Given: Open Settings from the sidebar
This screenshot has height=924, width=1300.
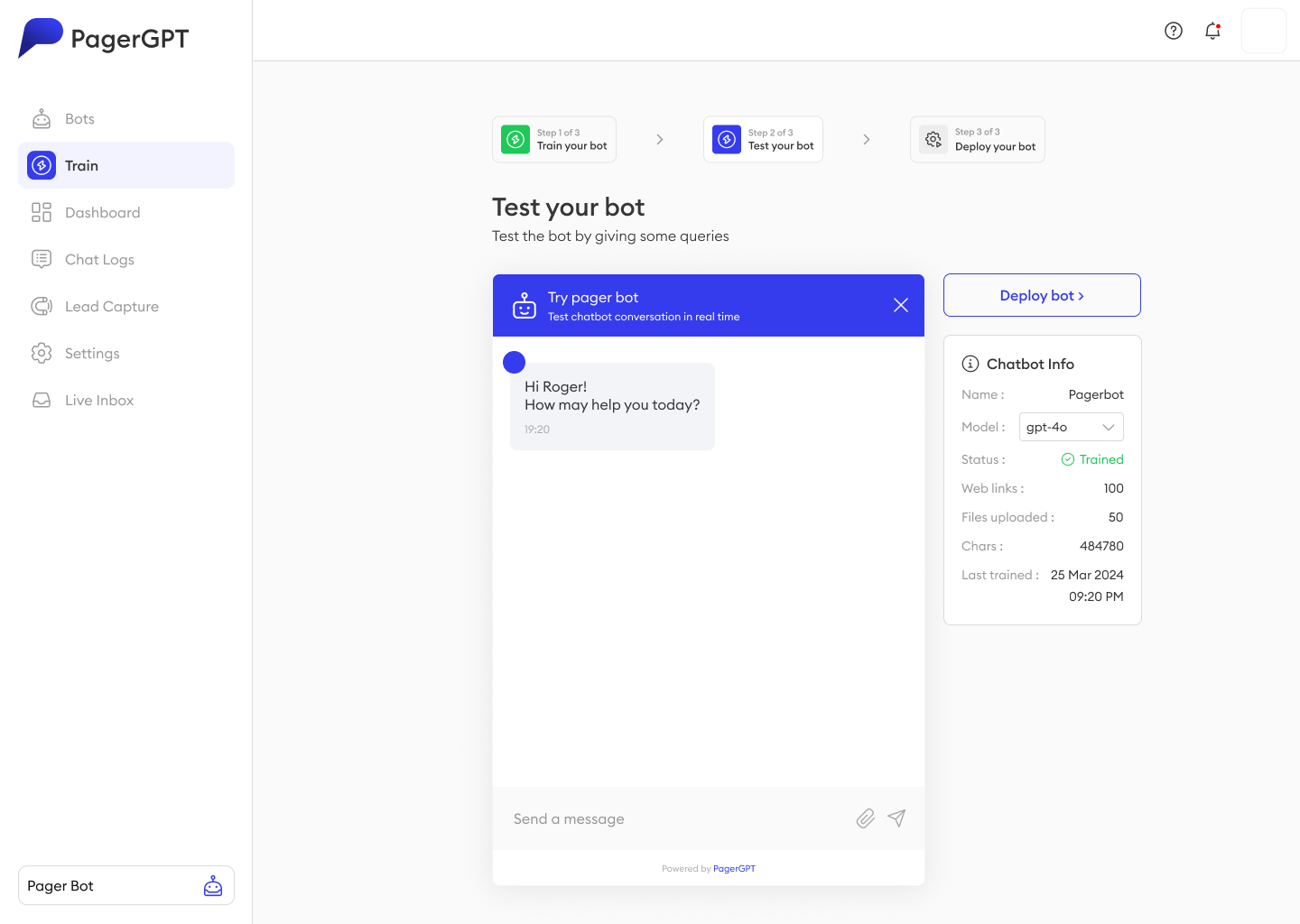Looking at the screenshot, I should [x=126, y=353].
